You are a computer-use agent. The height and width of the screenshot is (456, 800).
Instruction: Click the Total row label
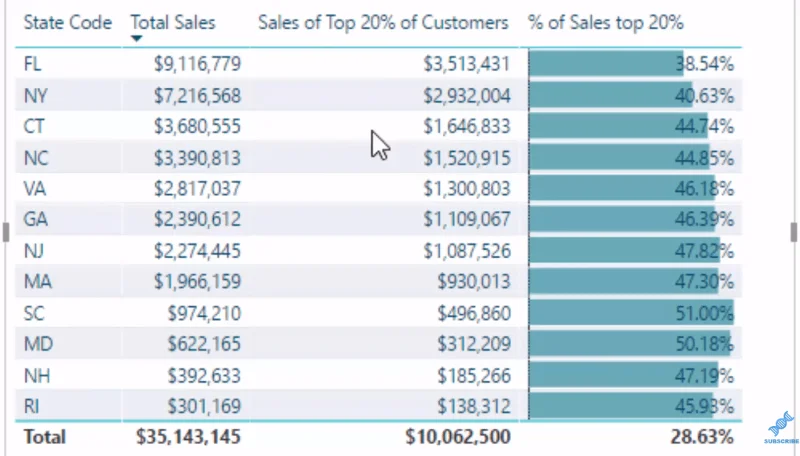coord(45,437)
